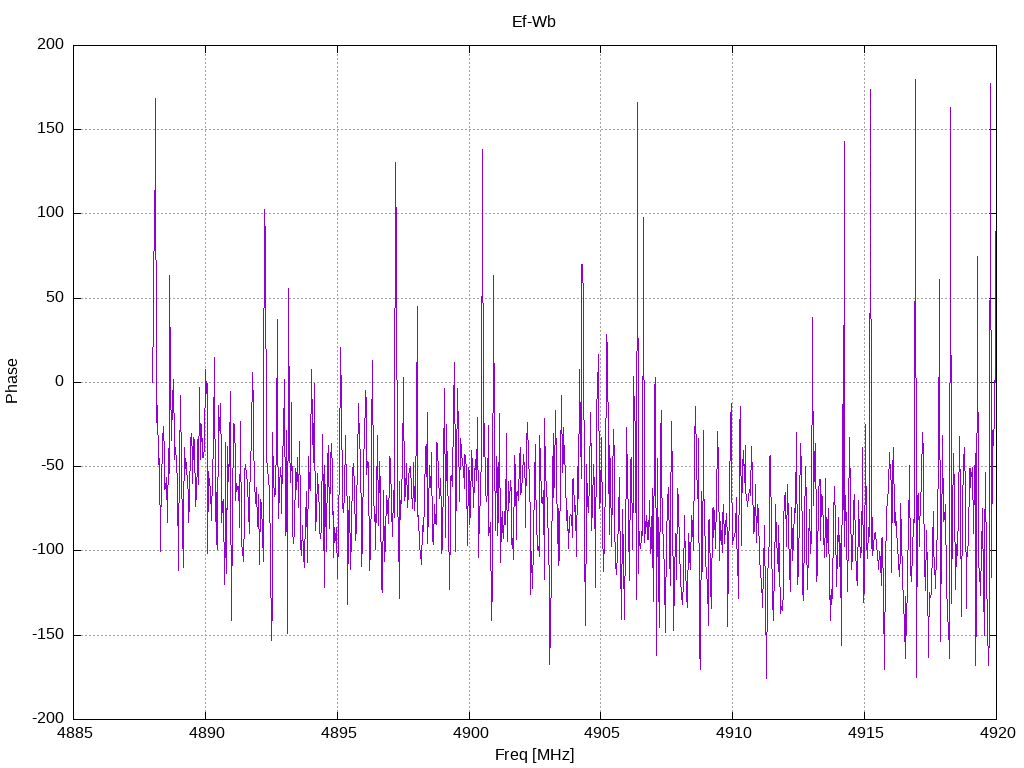Select the 'Freq [MHz]' x-axis label
Viewport: 1024px width, 768px height.
click(534, 755)
